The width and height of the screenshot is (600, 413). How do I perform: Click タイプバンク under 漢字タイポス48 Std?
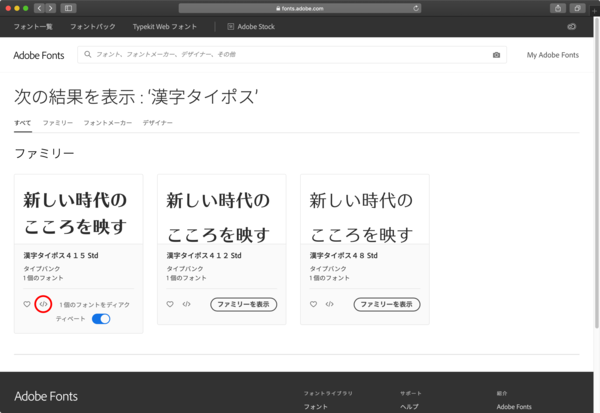click(328, 269)
